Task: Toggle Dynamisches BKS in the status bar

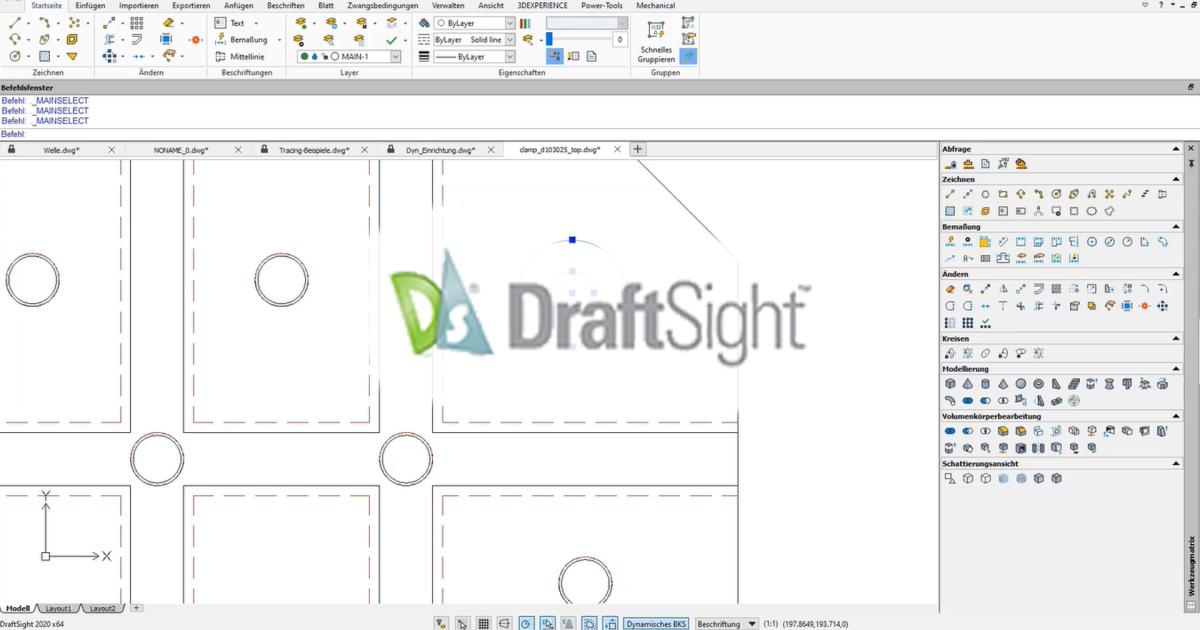Action: point(657,622)
